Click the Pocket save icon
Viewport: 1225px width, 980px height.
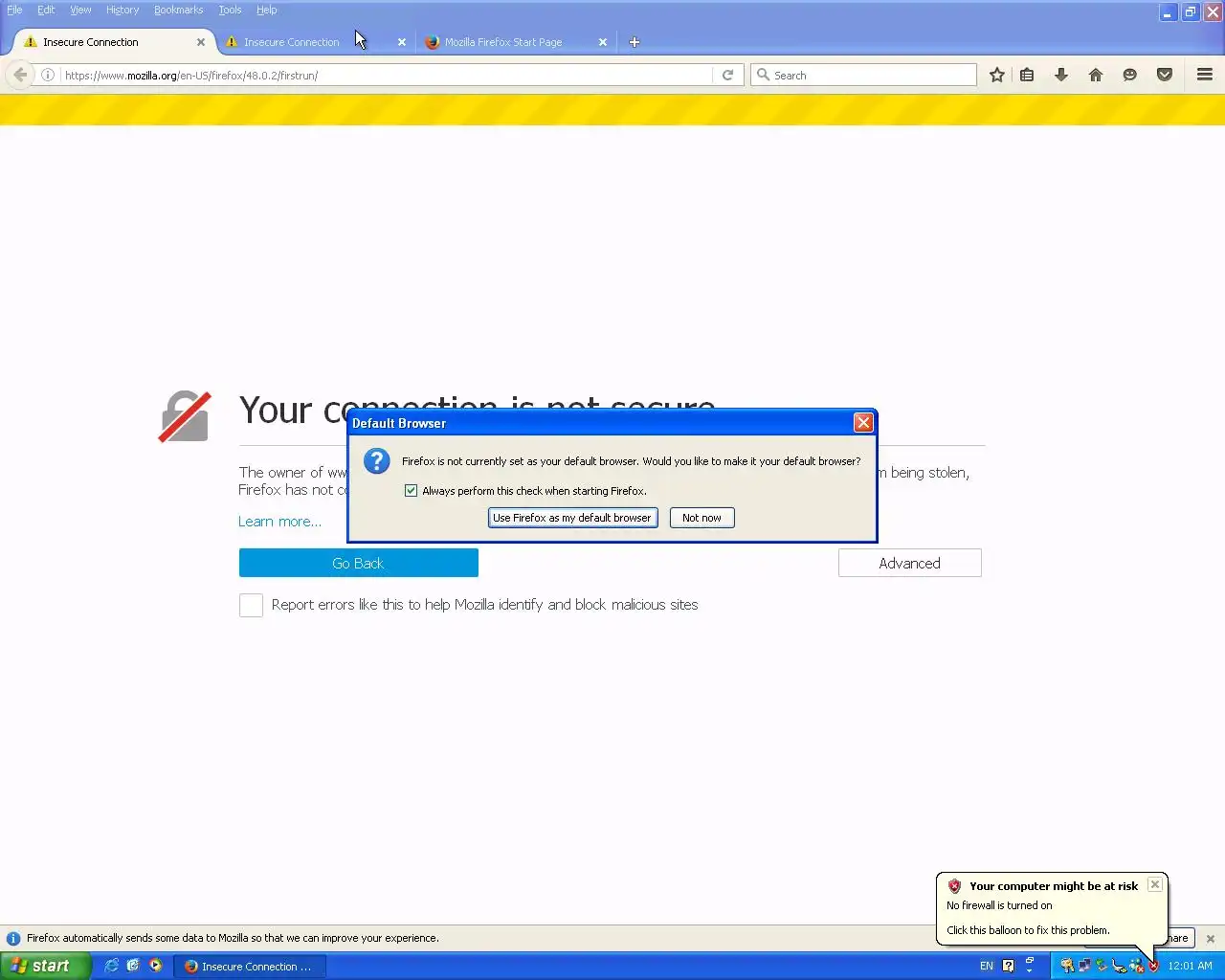pyautogui.click(x=1165, y=75)
